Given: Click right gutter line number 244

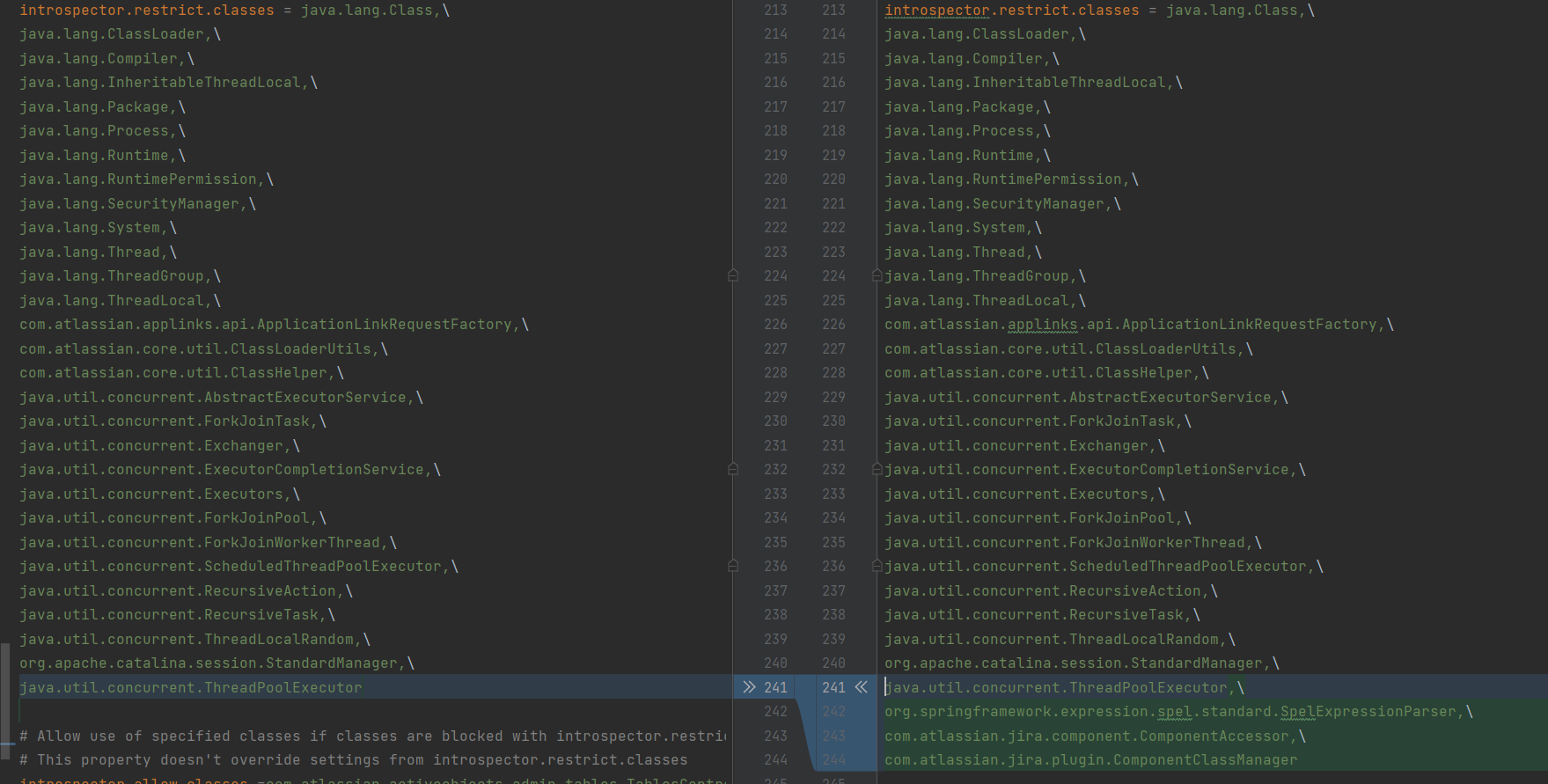Looking at the screenshot, I should (833, 760).
